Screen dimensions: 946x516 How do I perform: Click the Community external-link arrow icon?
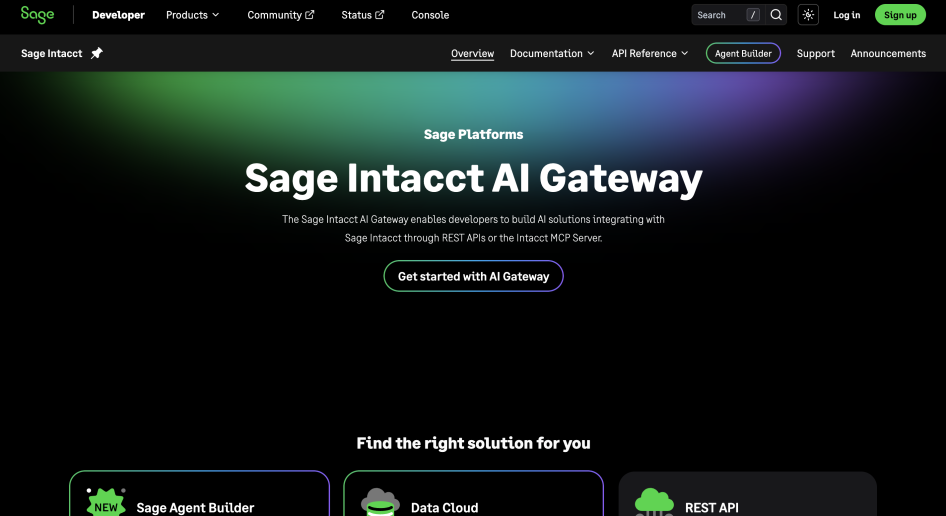tap(310, 14)
